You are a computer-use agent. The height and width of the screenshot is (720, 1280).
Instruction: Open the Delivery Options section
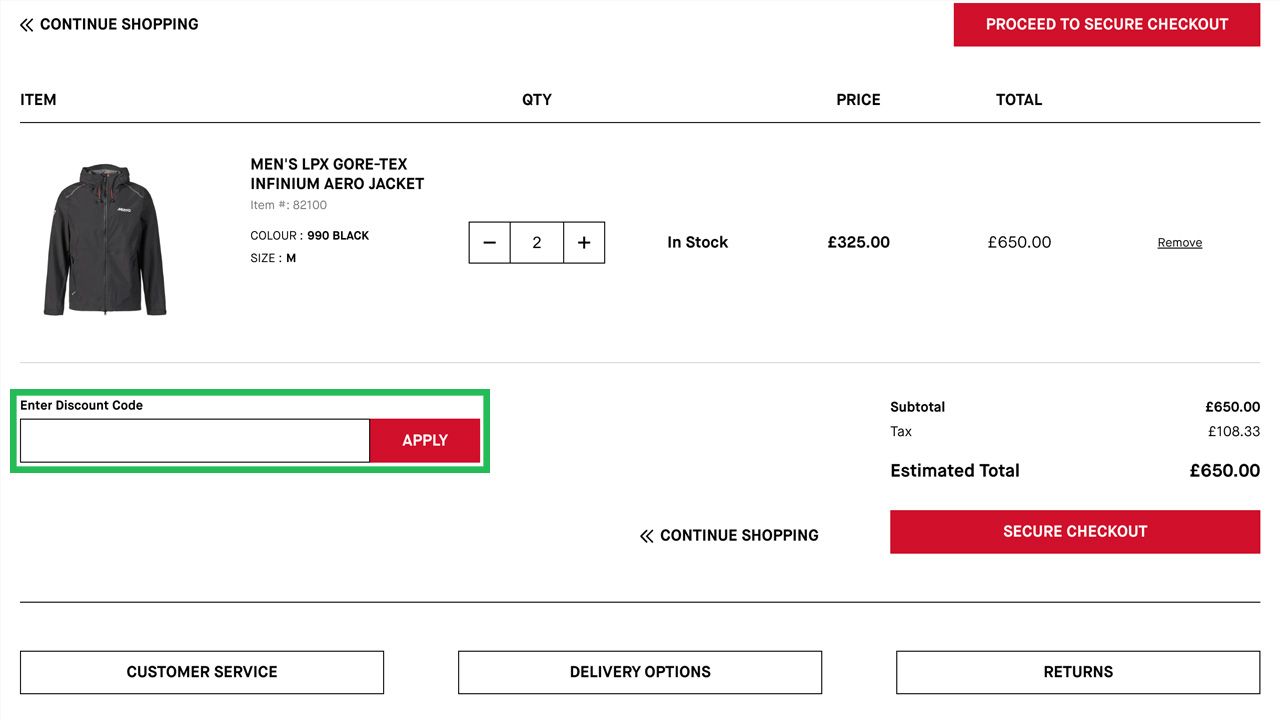point(640,672)
